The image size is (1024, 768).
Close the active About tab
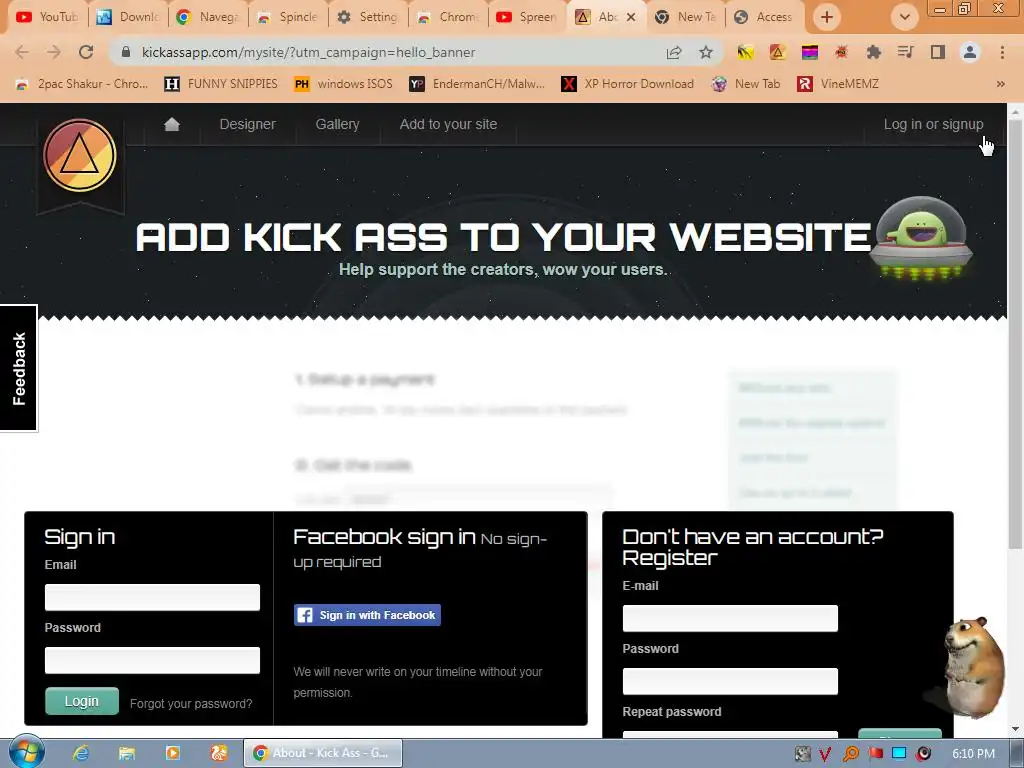tap(631, 17)
